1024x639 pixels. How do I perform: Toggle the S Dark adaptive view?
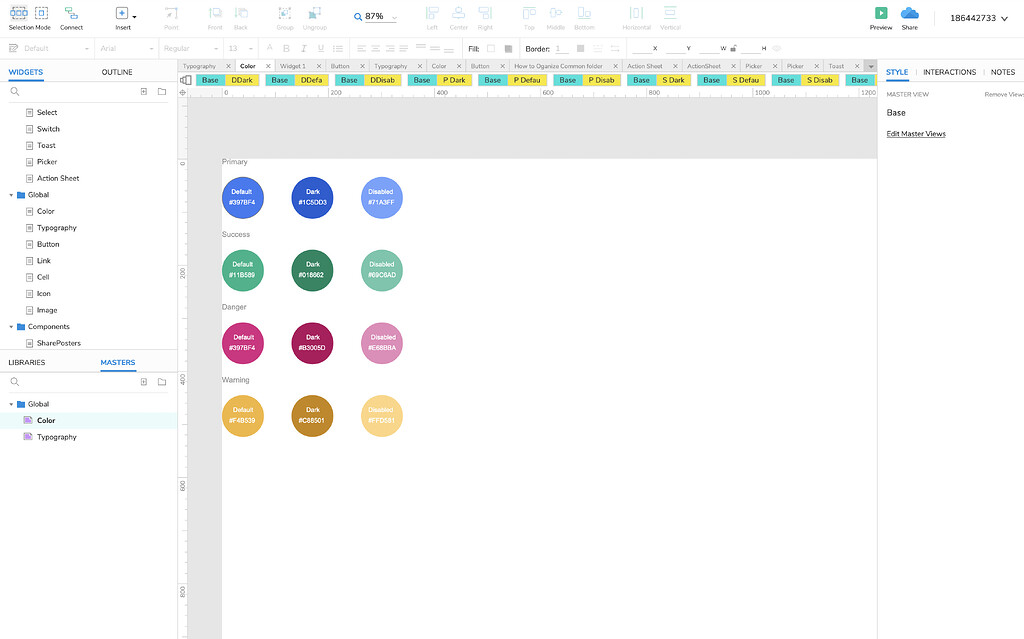(x=674, y=80)
